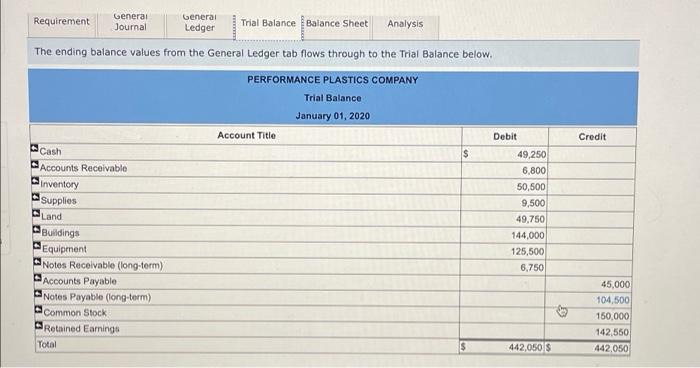The height and width of the screenshot is (368, 700).
Task: Click the Credit column header
Action: (x=592, y=137)
